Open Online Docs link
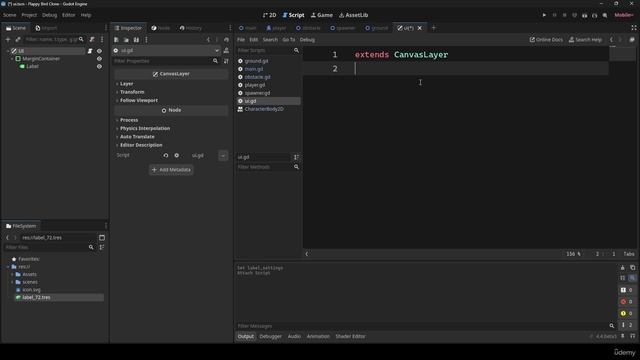 tap(546, 40)
